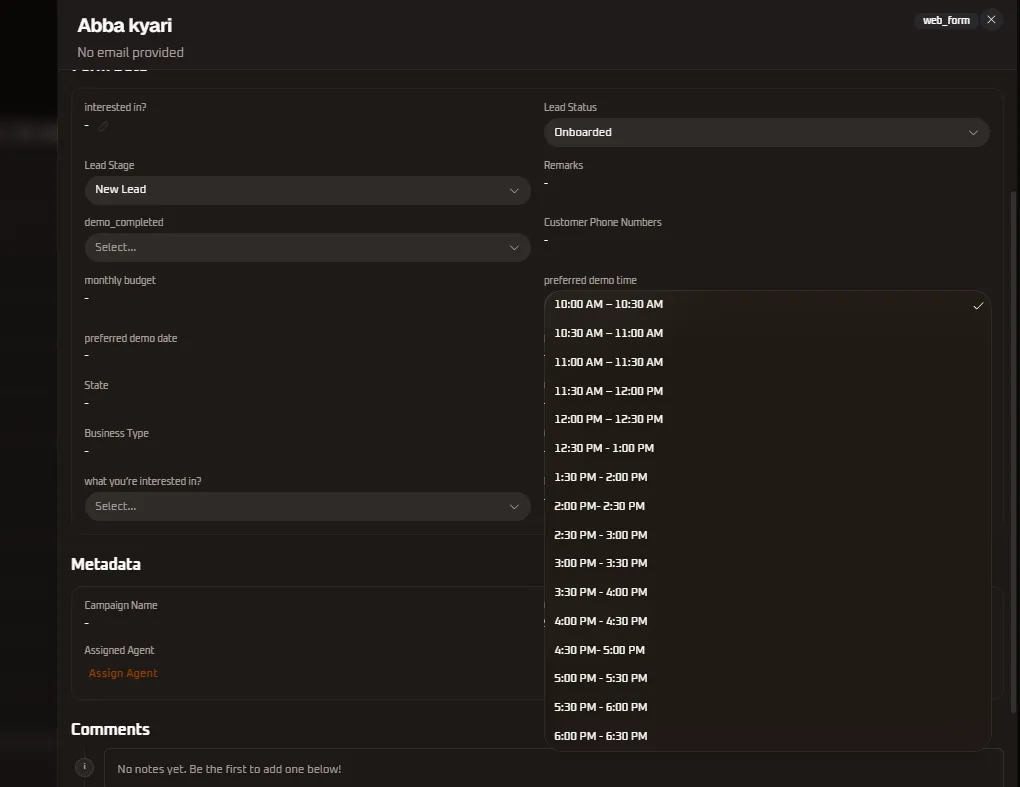The image size is (1020, 787).
Task: Click the State field value
Action: point(87,403)
